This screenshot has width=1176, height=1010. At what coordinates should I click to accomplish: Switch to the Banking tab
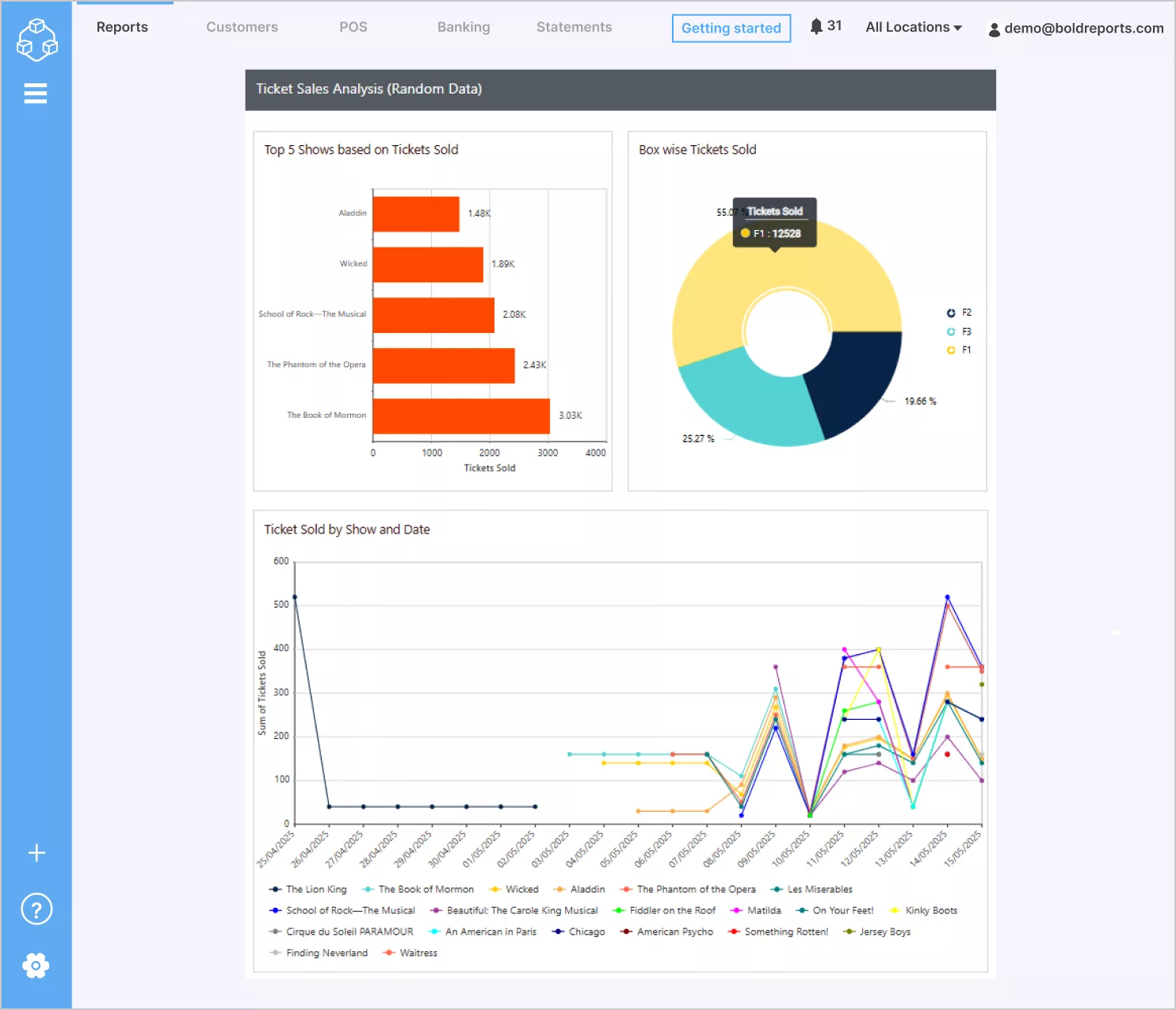pos(464,26)
